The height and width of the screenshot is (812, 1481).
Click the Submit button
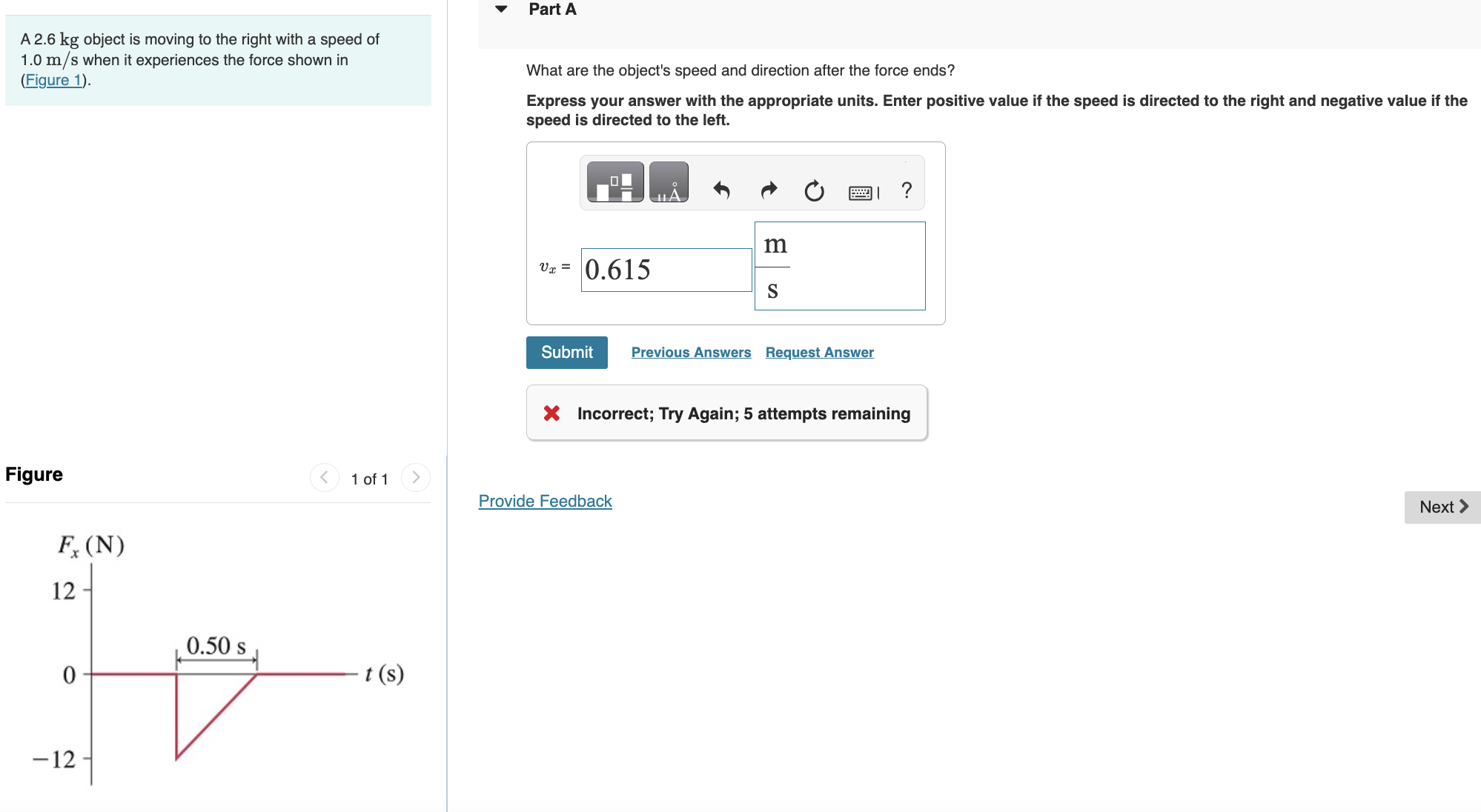click(566, 353)
